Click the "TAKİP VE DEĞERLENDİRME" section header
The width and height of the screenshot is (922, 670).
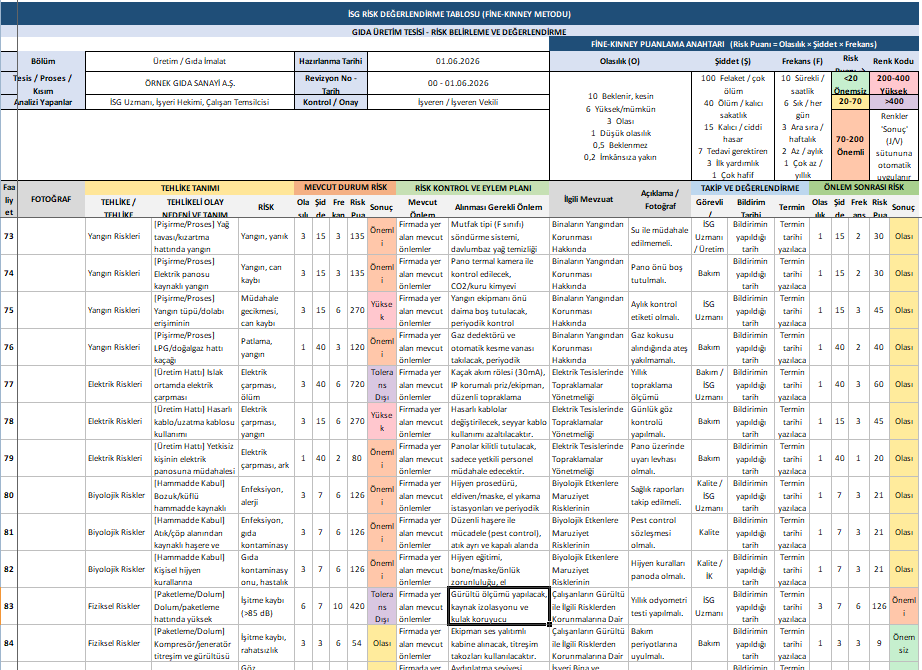(x=750, y=188)
